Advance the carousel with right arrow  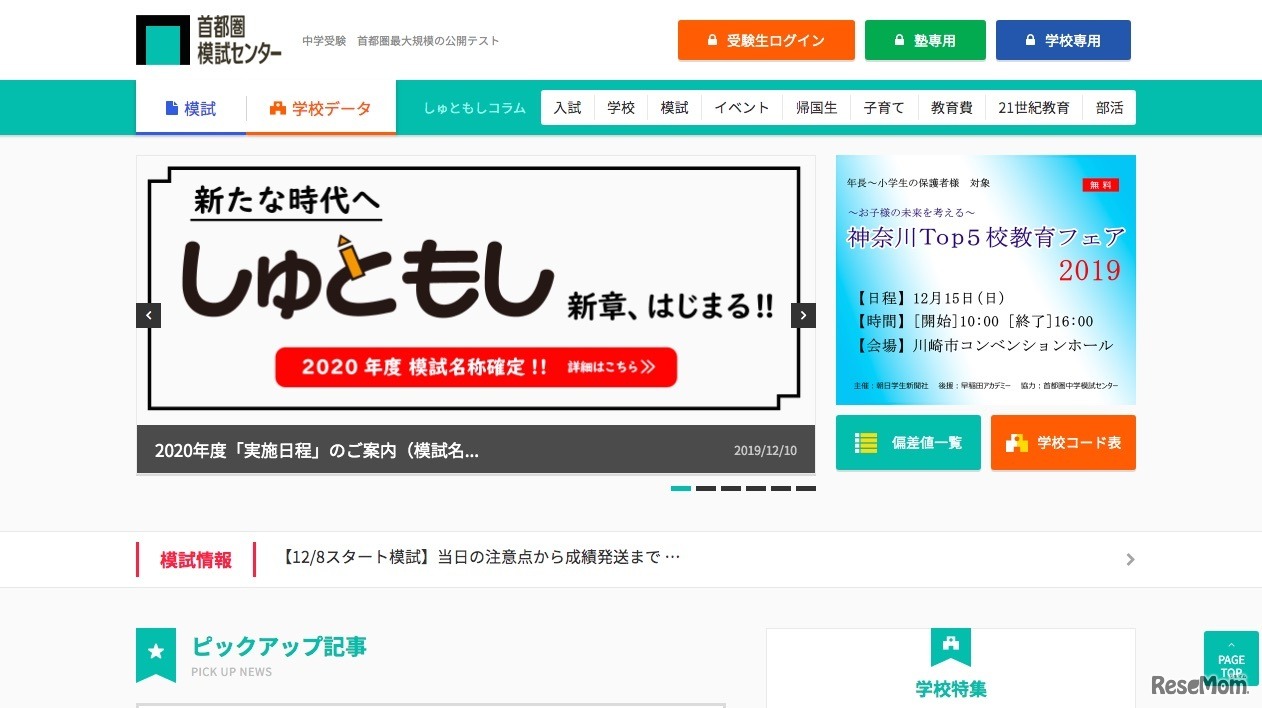click(803, 315)
